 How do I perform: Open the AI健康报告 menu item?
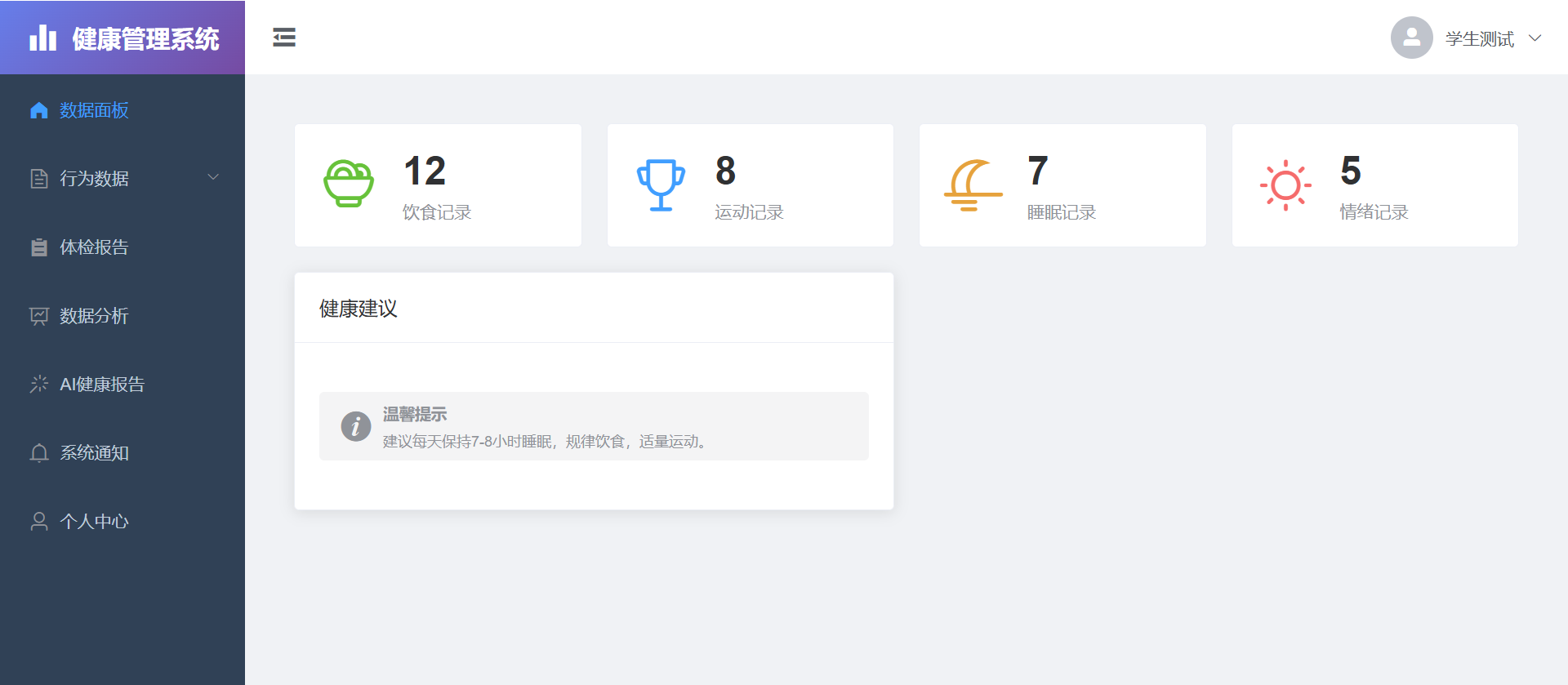pos(122,385)
